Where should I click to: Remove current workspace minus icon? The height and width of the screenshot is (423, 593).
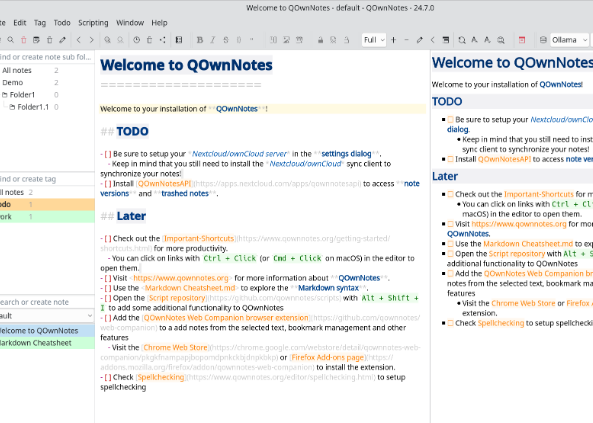pos(407,40)
